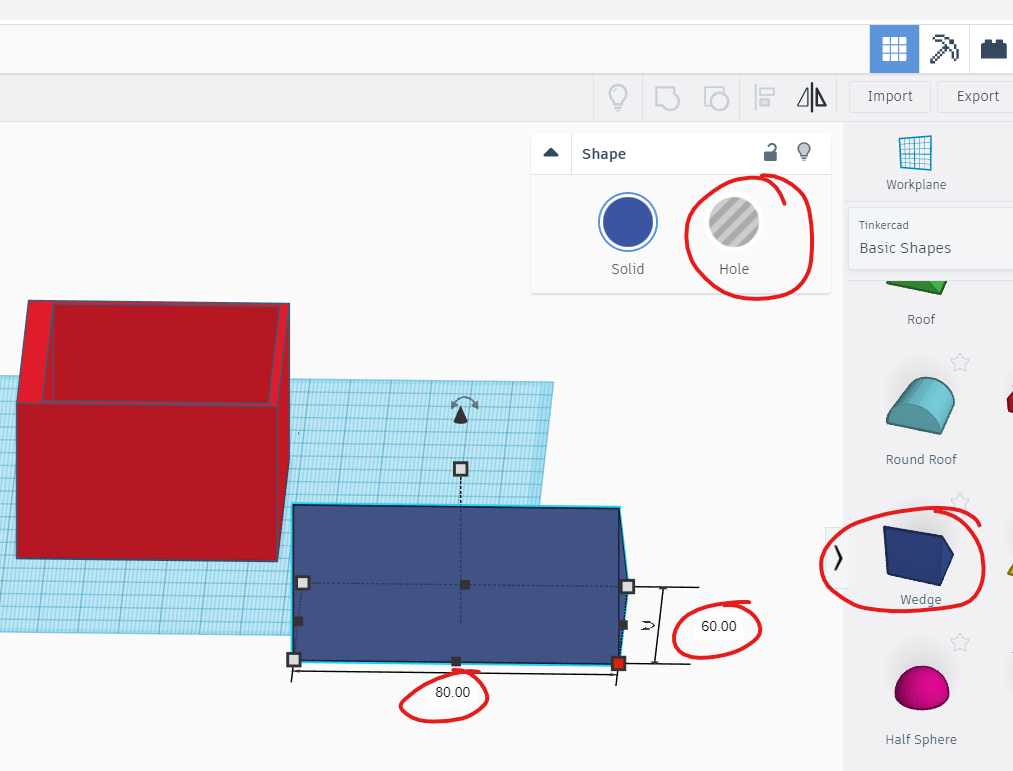Click the Group shapes icon

click(667, 98)
